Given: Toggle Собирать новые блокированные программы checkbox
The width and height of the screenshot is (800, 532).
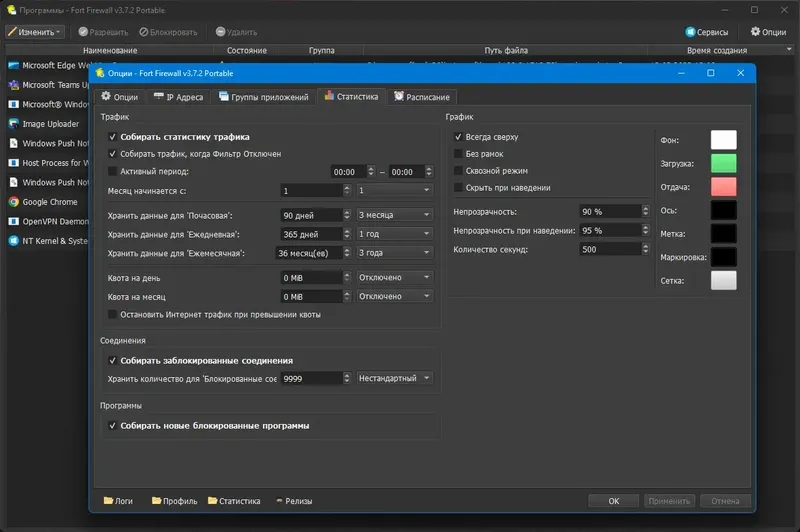Looking at the screenshot, I should click(x=112, y=425).
